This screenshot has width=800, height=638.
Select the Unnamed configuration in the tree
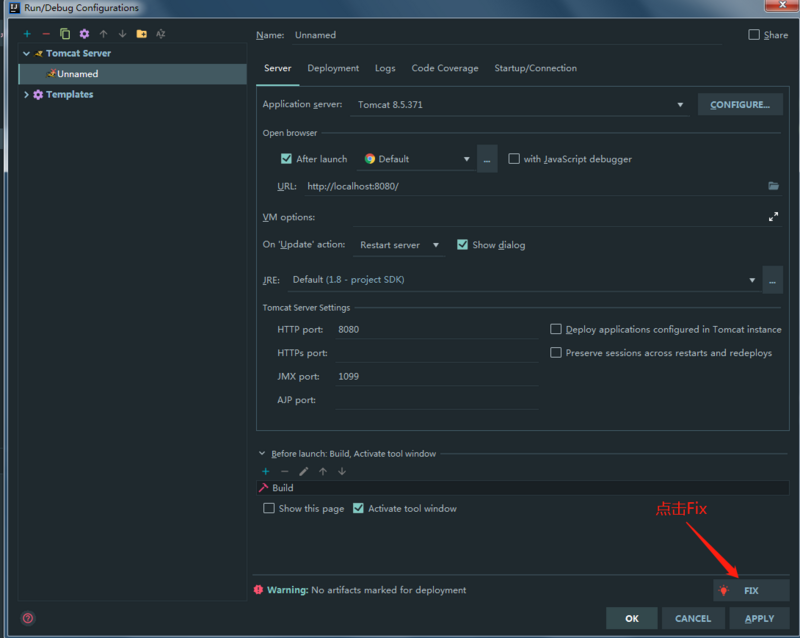(133, 74)
